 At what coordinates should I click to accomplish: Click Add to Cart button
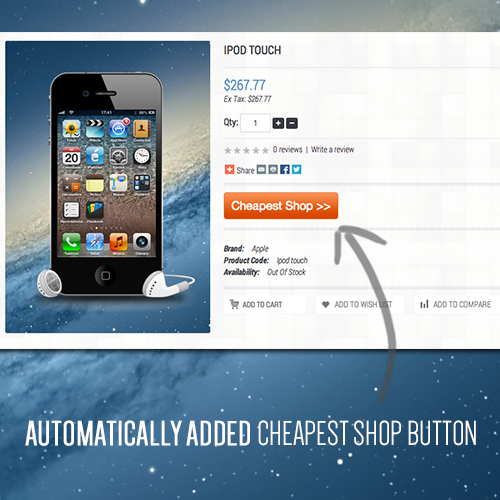(x=264, y=304)
